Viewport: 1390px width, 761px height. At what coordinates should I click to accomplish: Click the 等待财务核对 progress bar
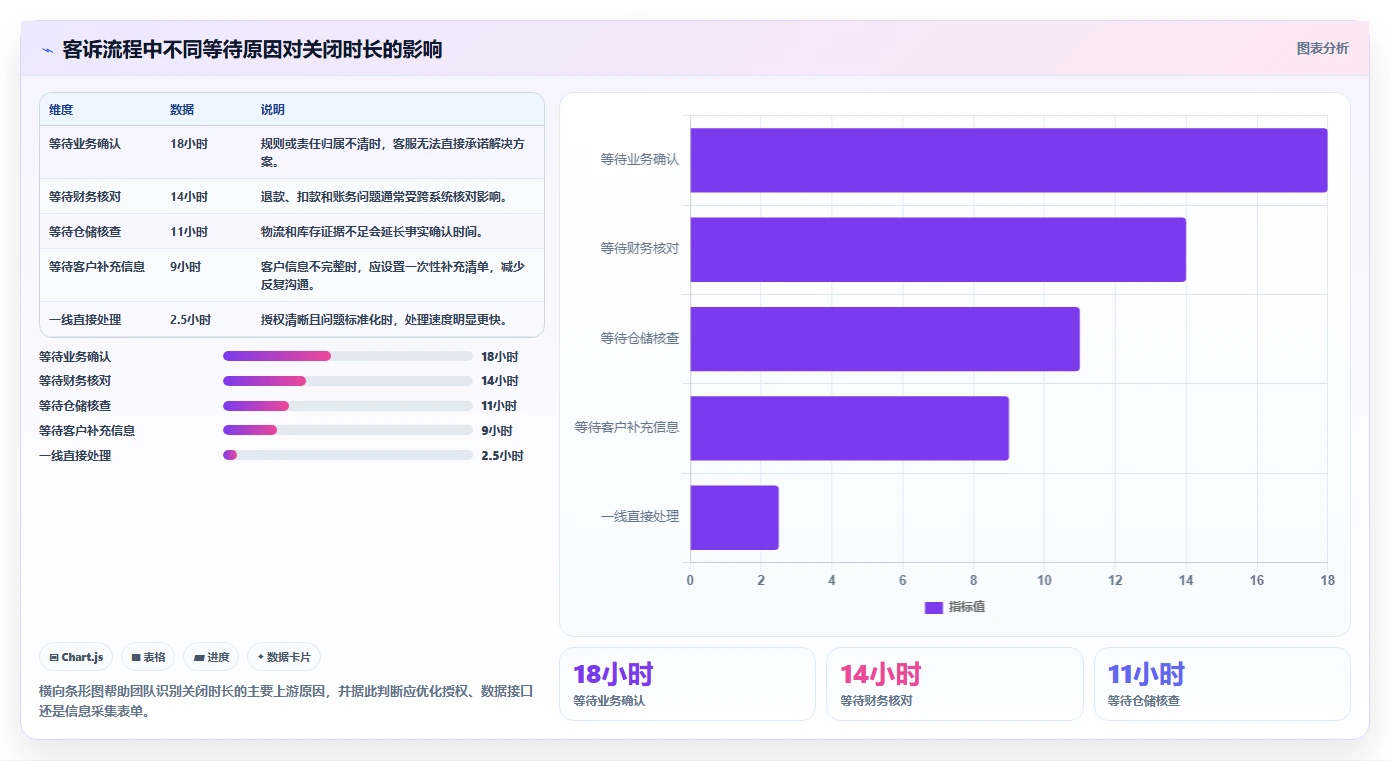click(348, 381)
